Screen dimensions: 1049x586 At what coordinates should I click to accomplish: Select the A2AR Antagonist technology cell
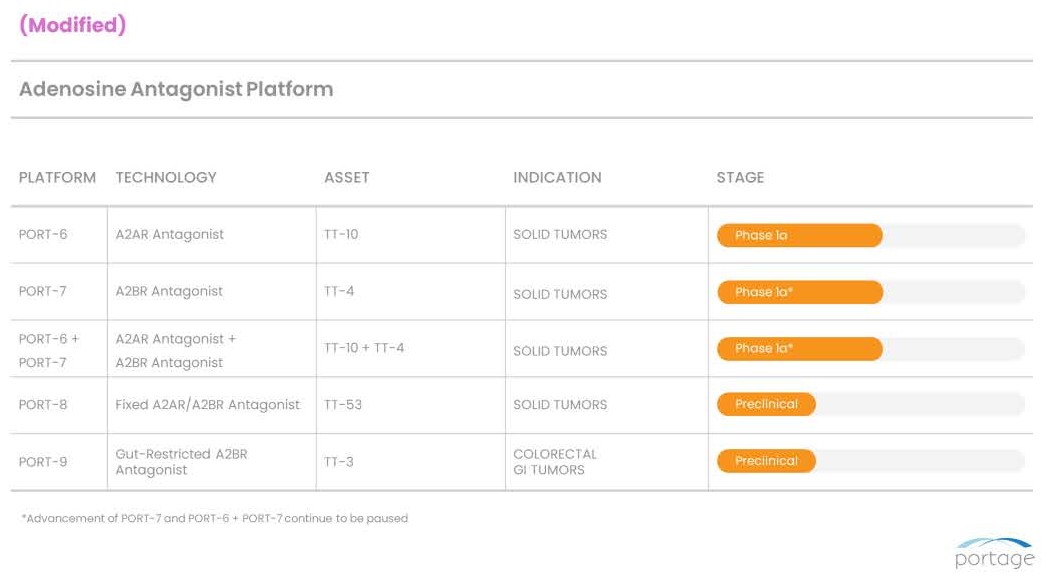170,235
